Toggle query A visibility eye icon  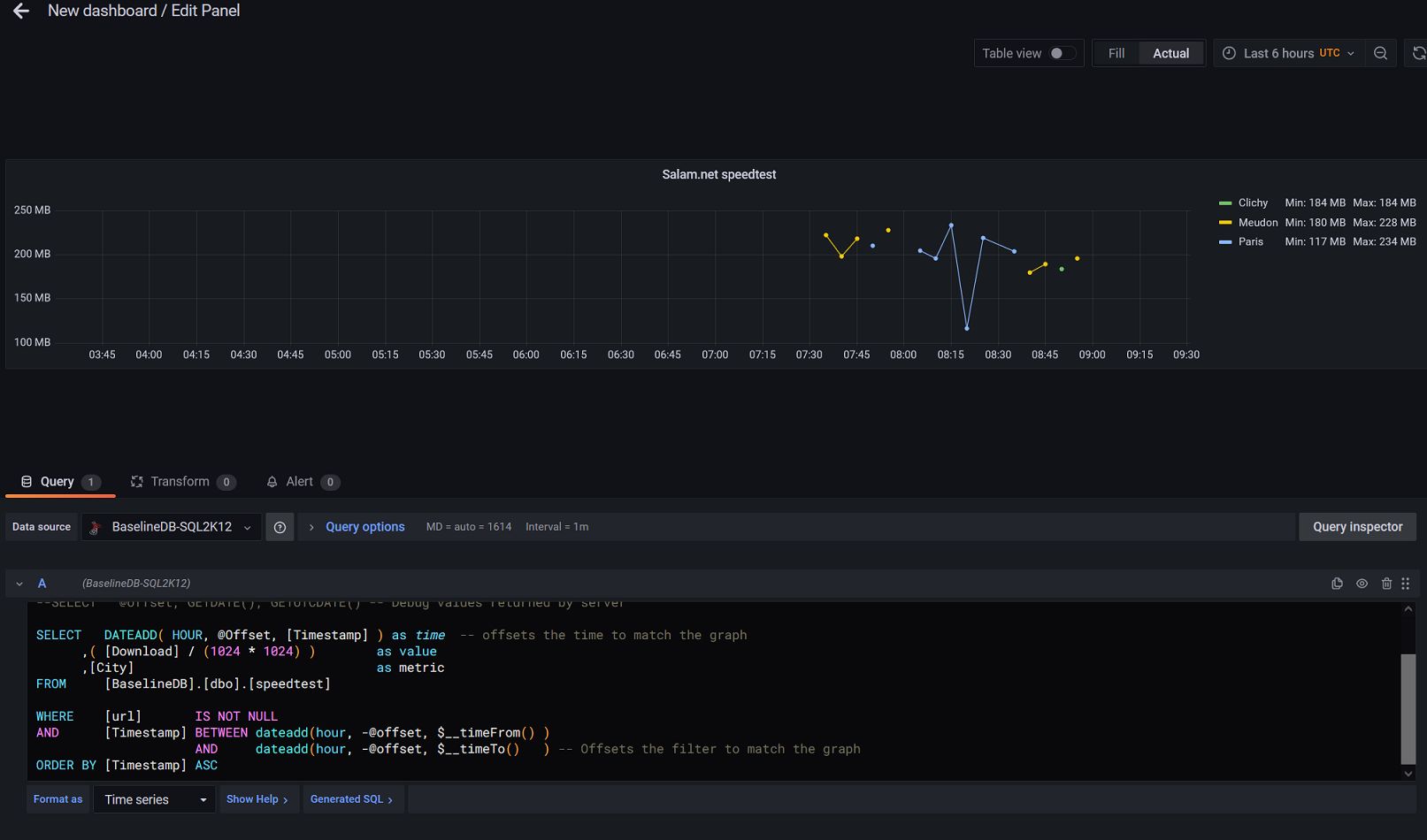point(1362,584)
